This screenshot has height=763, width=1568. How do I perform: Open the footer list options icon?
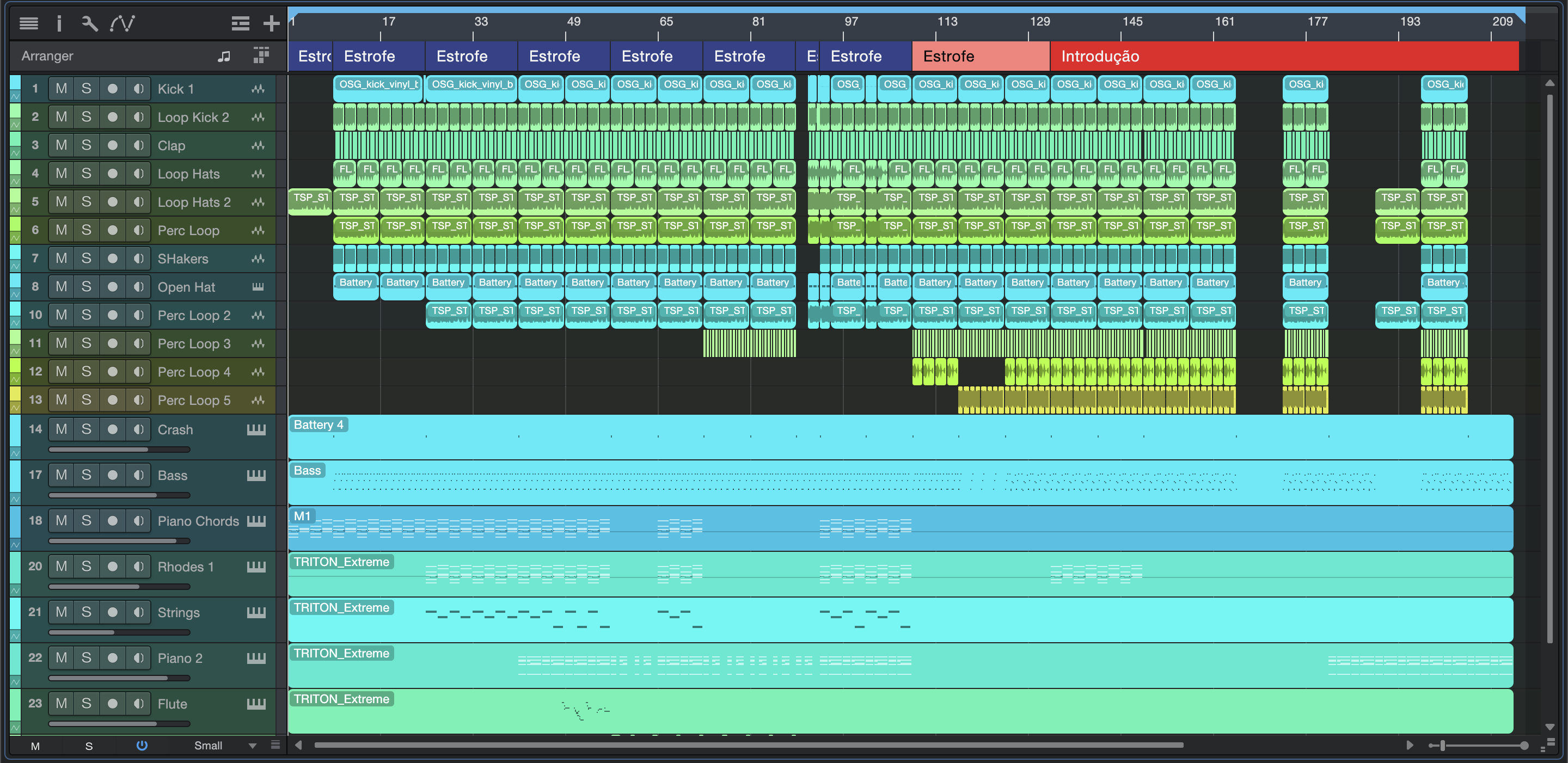[275, 744]
